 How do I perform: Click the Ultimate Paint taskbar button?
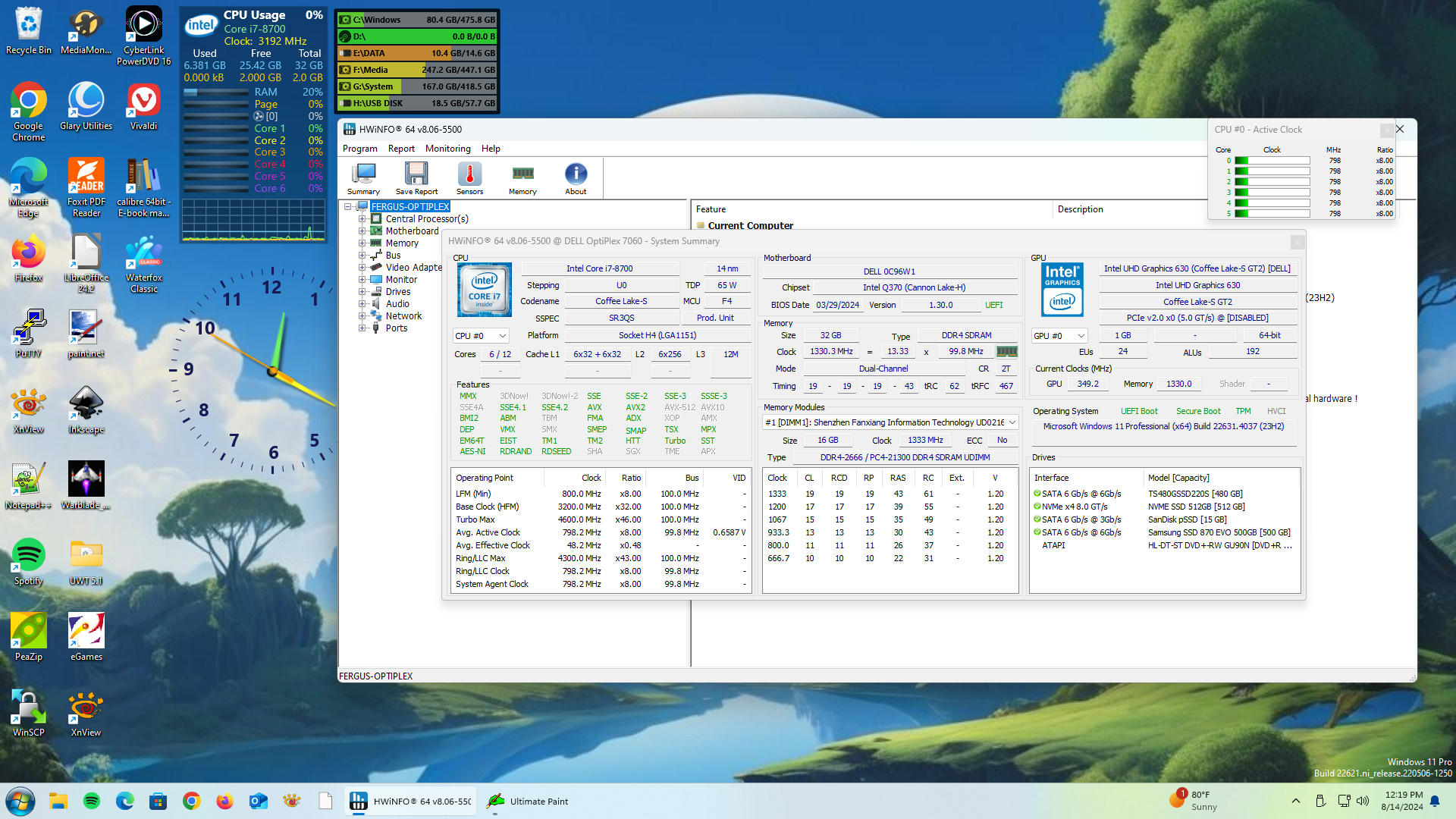528,801
